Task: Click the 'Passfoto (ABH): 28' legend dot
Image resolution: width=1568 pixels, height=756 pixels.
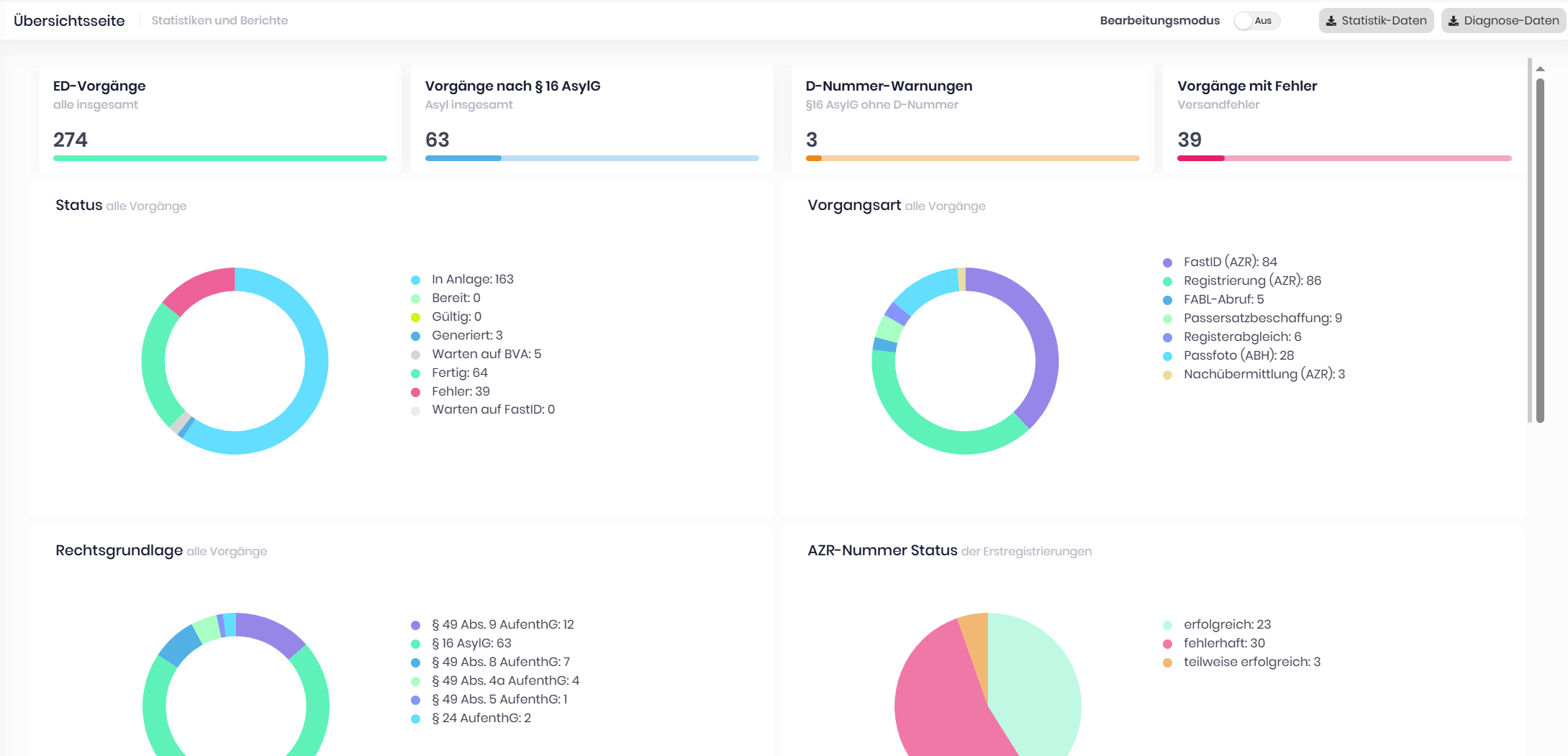Action: [x=1167, y=356]
